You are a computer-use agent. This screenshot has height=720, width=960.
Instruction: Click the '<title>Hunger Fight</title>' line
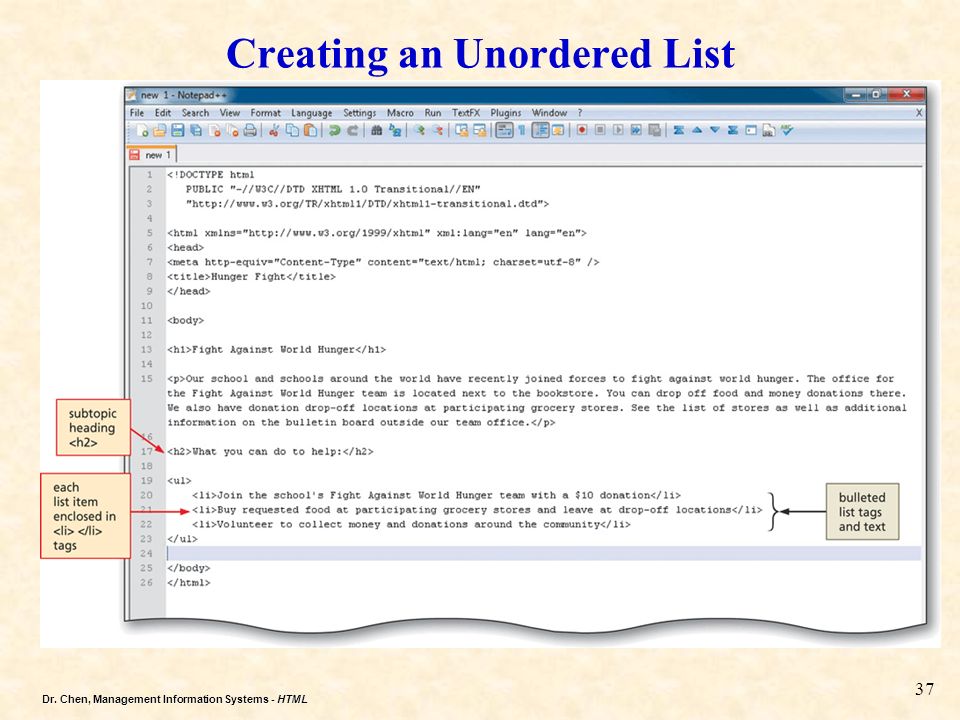[251, 277]
